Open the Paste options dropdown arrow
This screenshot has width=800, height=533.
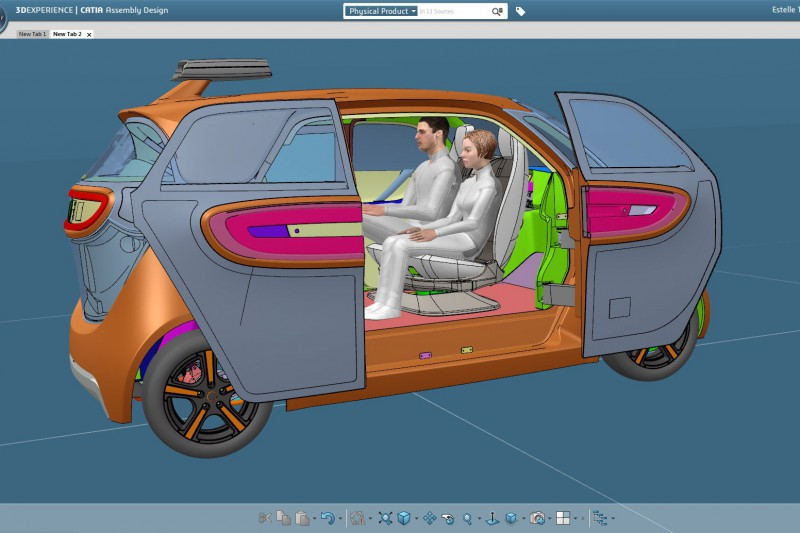coord(315,519)
